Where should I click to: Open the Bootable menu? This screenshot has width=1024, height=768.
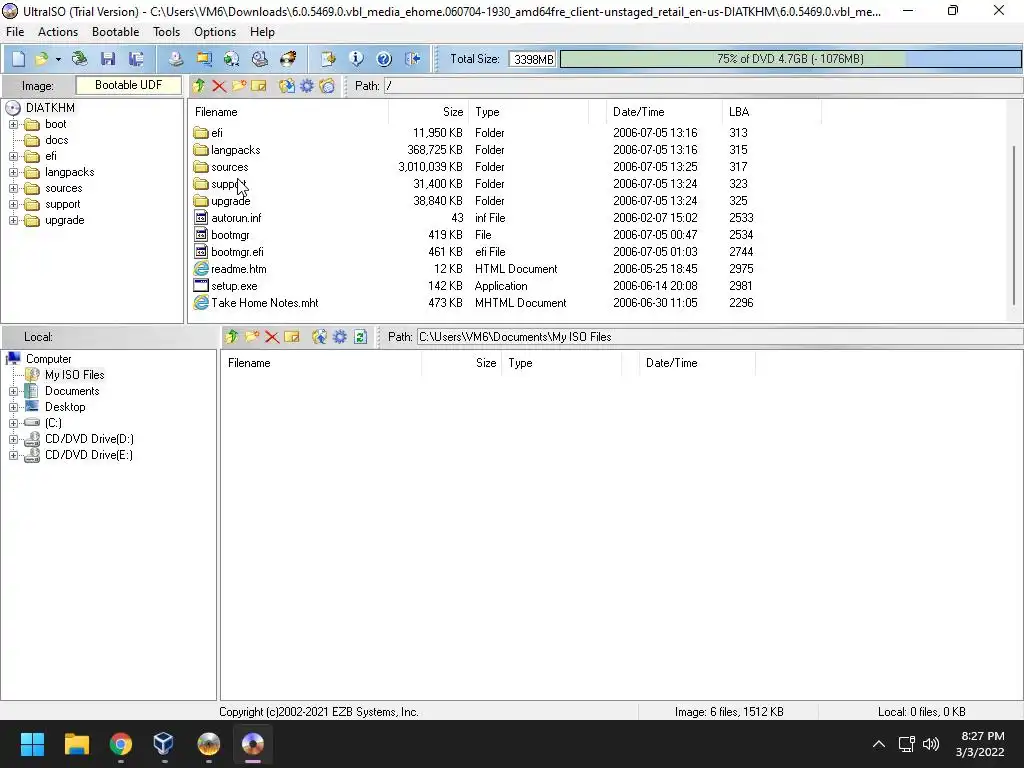[x=116, y=32]
